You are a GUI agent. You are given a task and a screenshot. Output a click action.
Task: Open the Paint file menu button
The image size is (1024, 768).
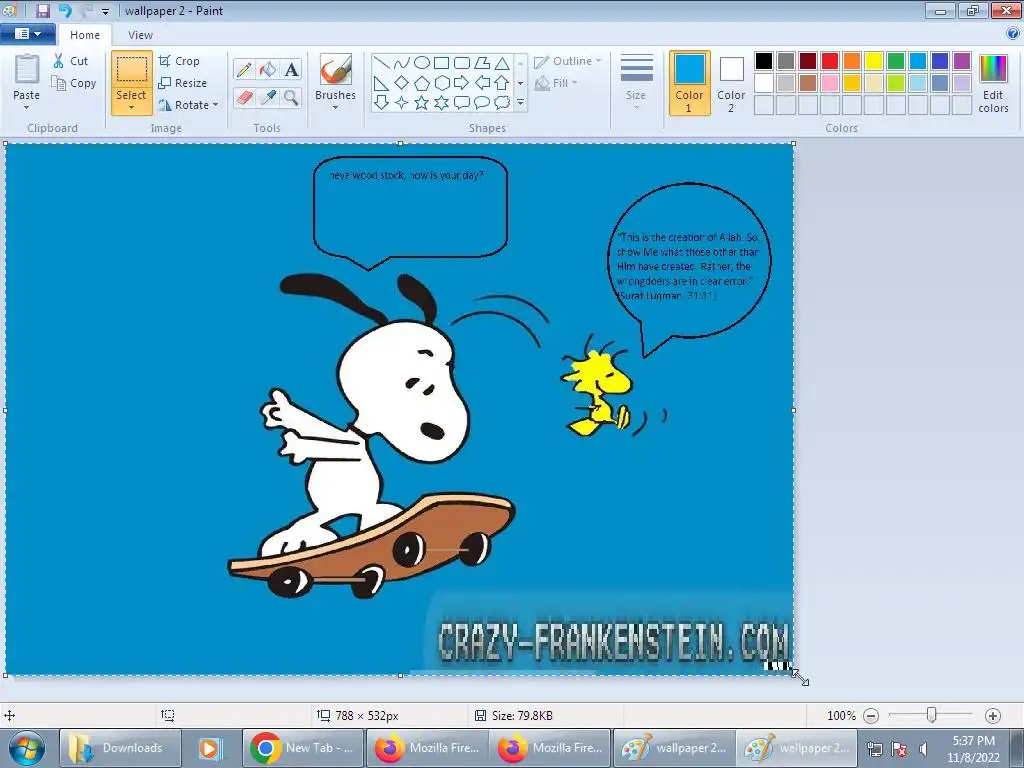(27, 34)
